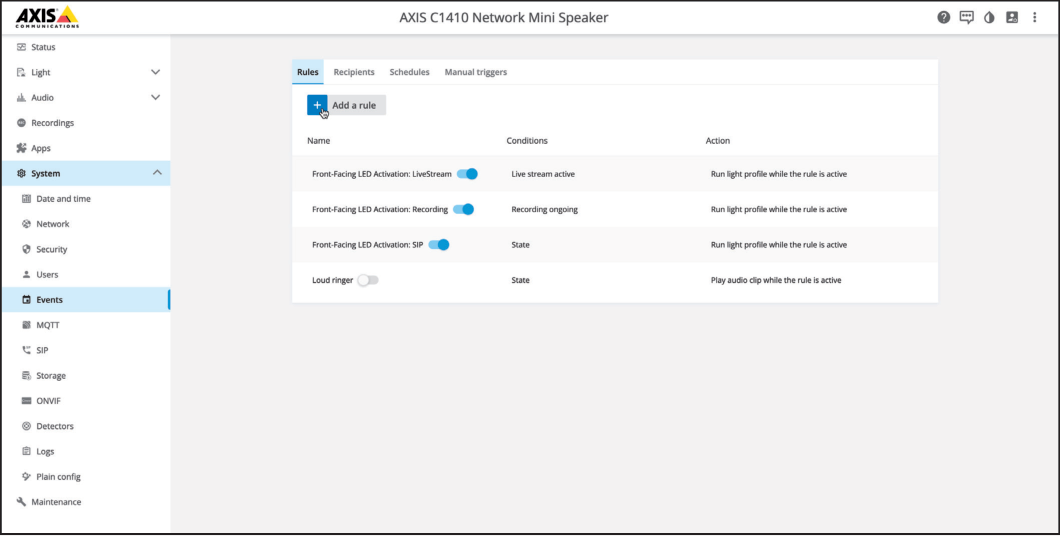Click the Security shield icon

(x=26, y=250)
